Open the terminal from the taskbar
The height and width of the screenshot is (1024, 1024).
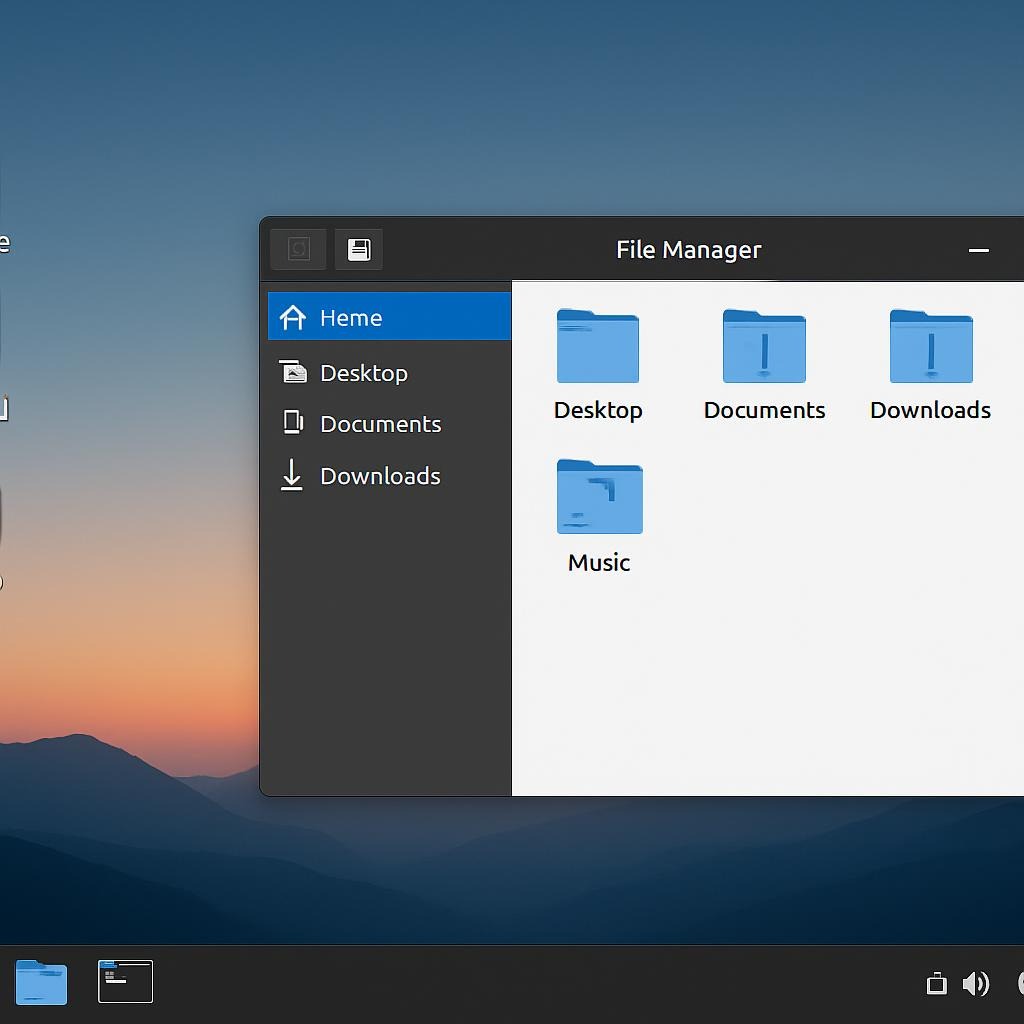pos(124,981)
